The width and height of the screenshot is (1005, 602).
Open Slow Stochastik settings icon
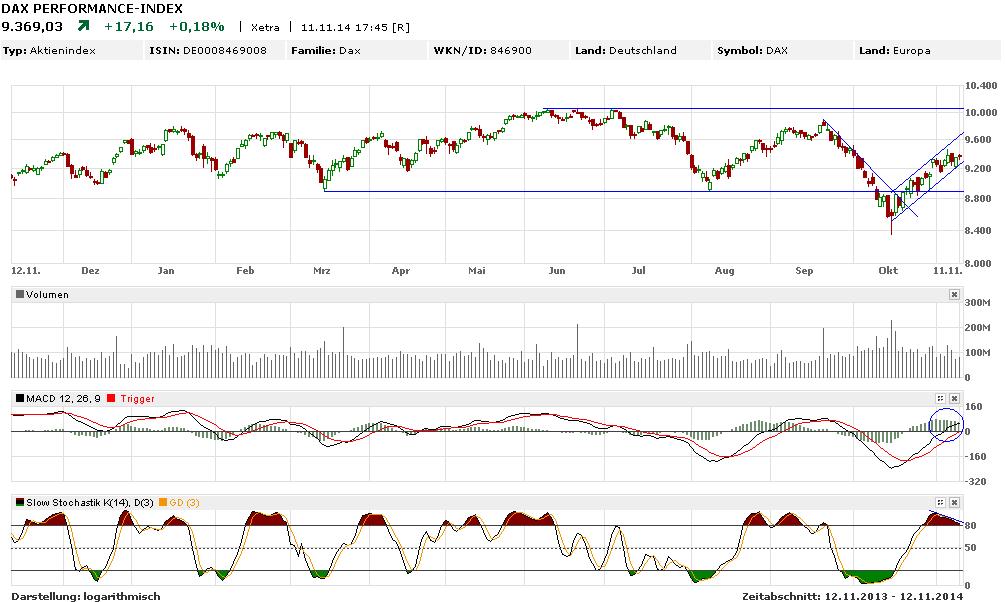coord(940,503)
